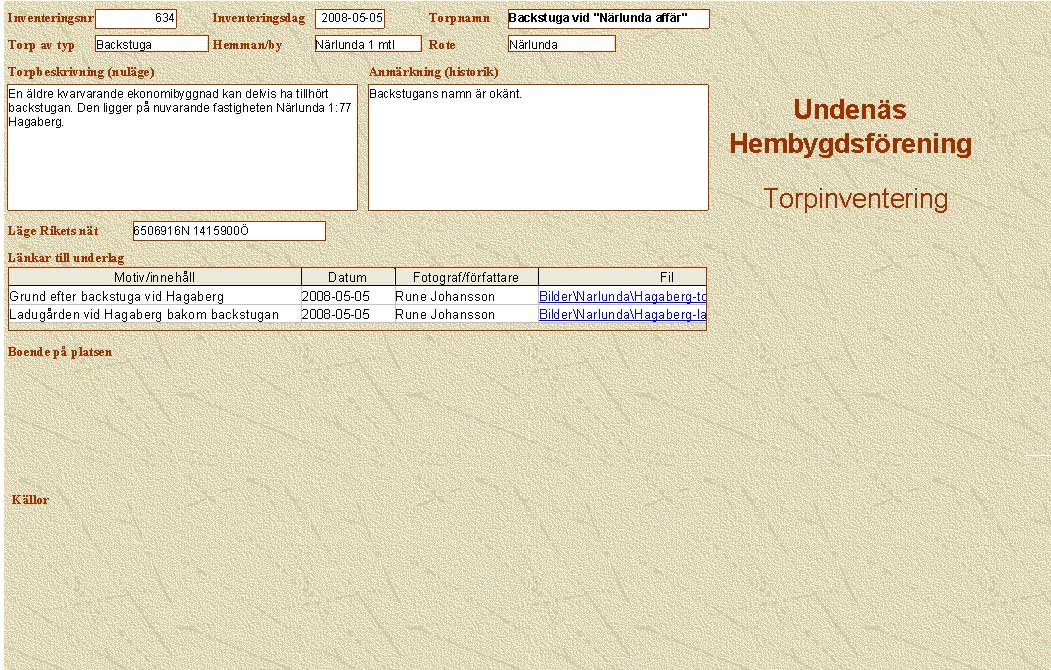Click the Datum column header
Screen dimensions: 1051x670
tap(348, 277)
